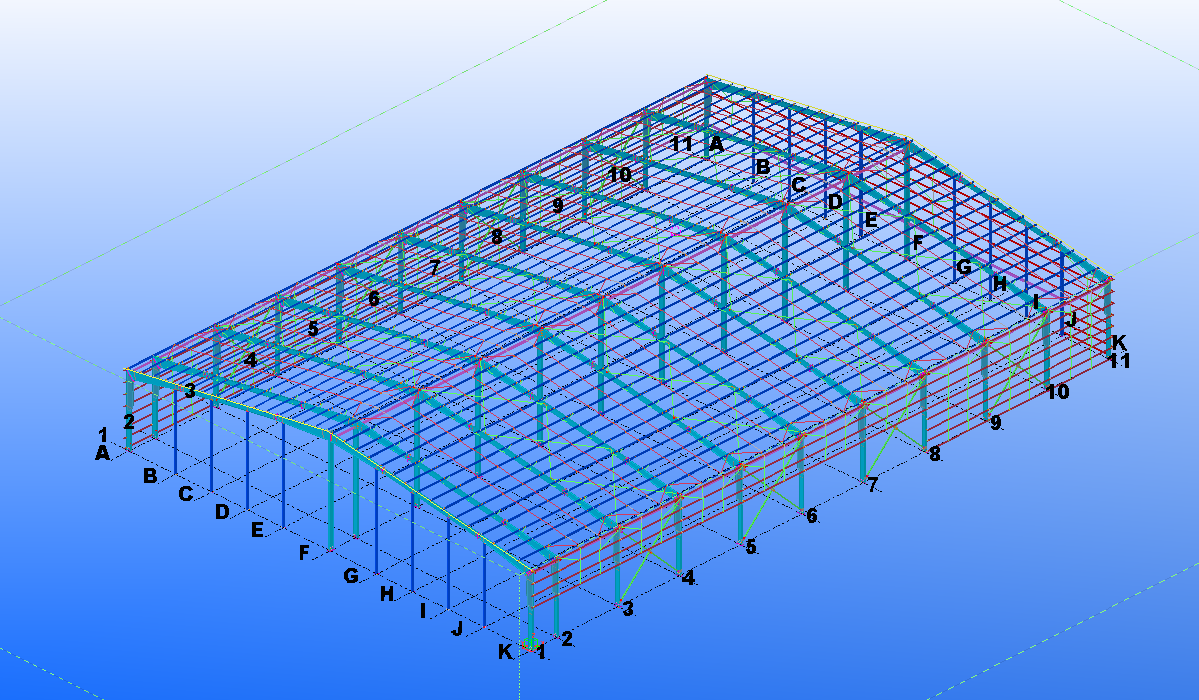Select axis label 11 below the rear K label
This screenshot has height=700, width=1199.
tap(1119, 360)
